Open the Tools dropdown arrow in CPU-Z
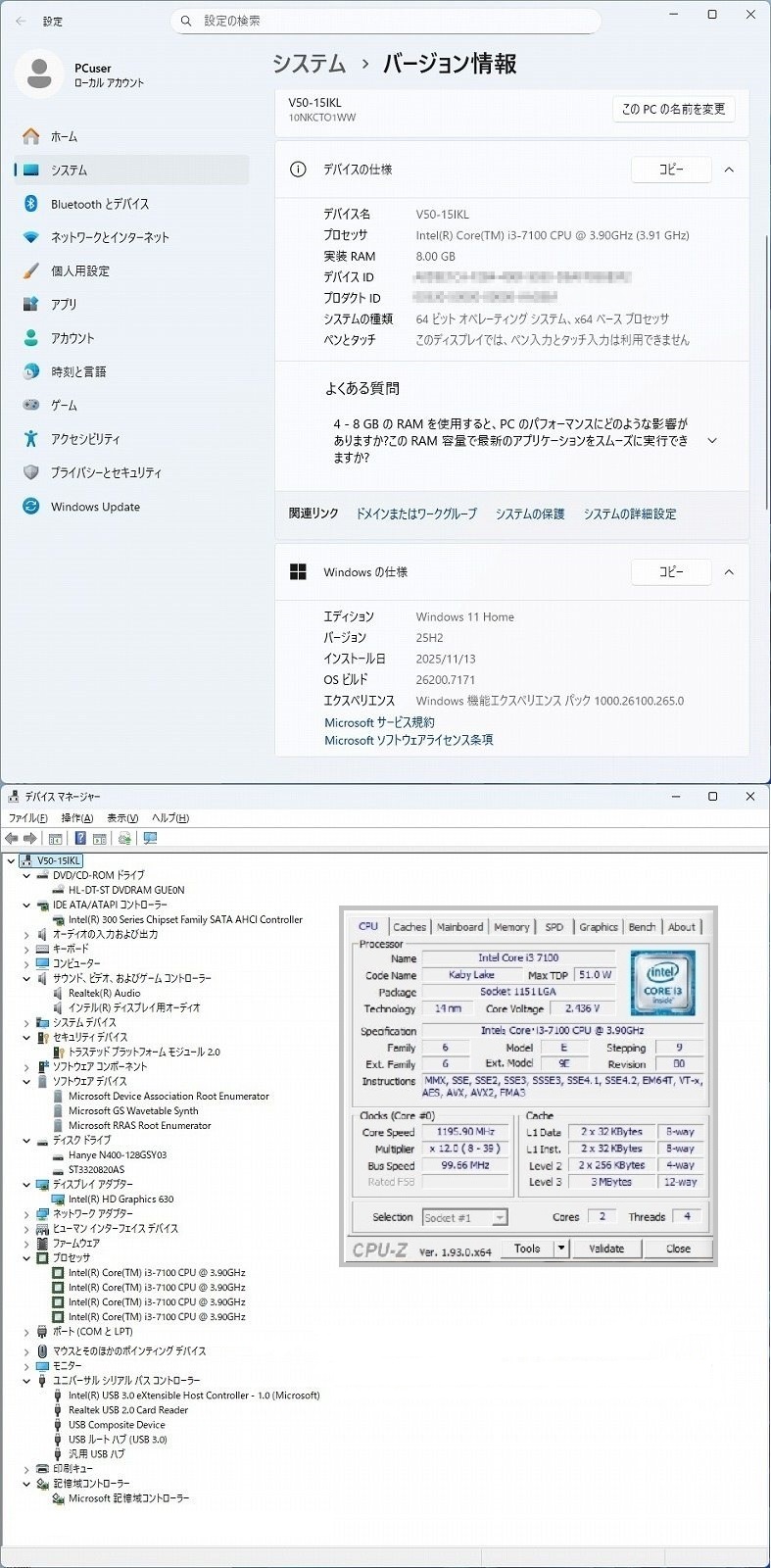Screen dimensions: 771x1568 [561, 1249]
